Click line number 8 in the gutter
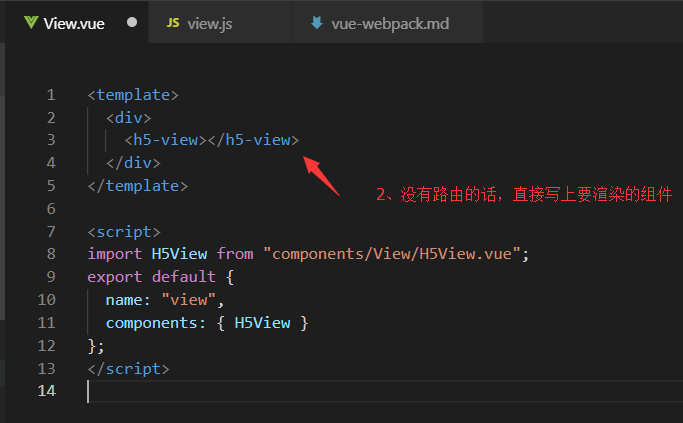 click(x=51, y=254)
